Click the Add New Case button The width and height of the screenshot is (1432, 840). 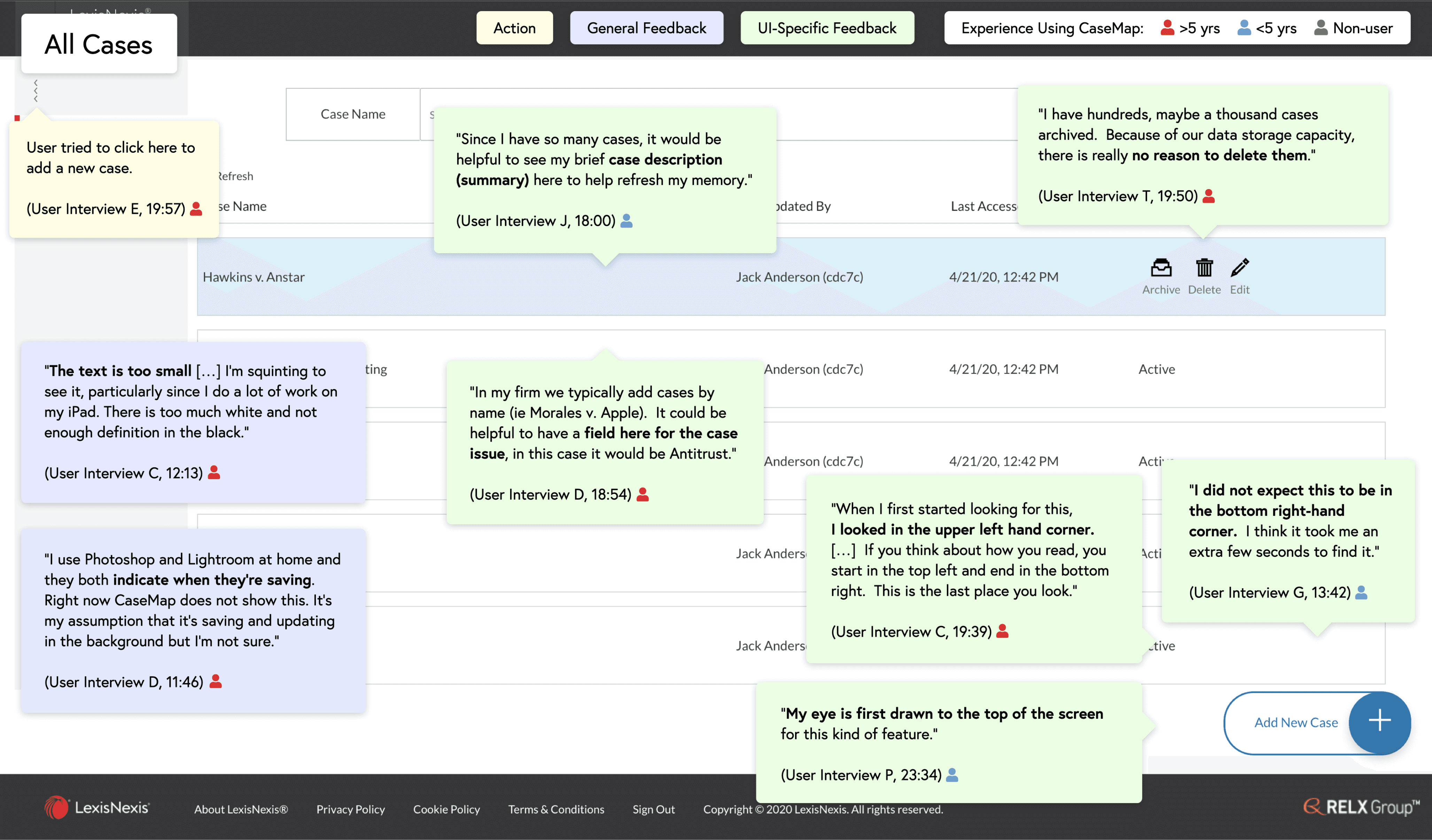[1295, 722]
